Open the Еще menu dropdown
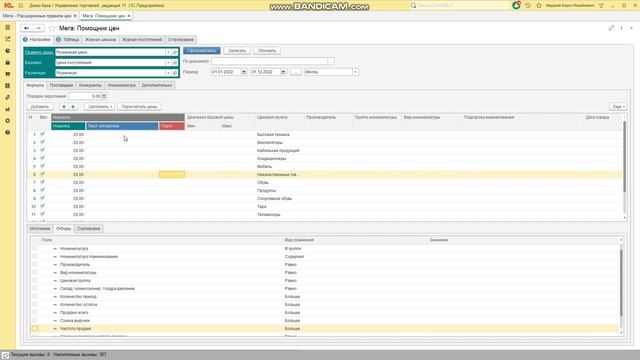 (x=618, y=107)
